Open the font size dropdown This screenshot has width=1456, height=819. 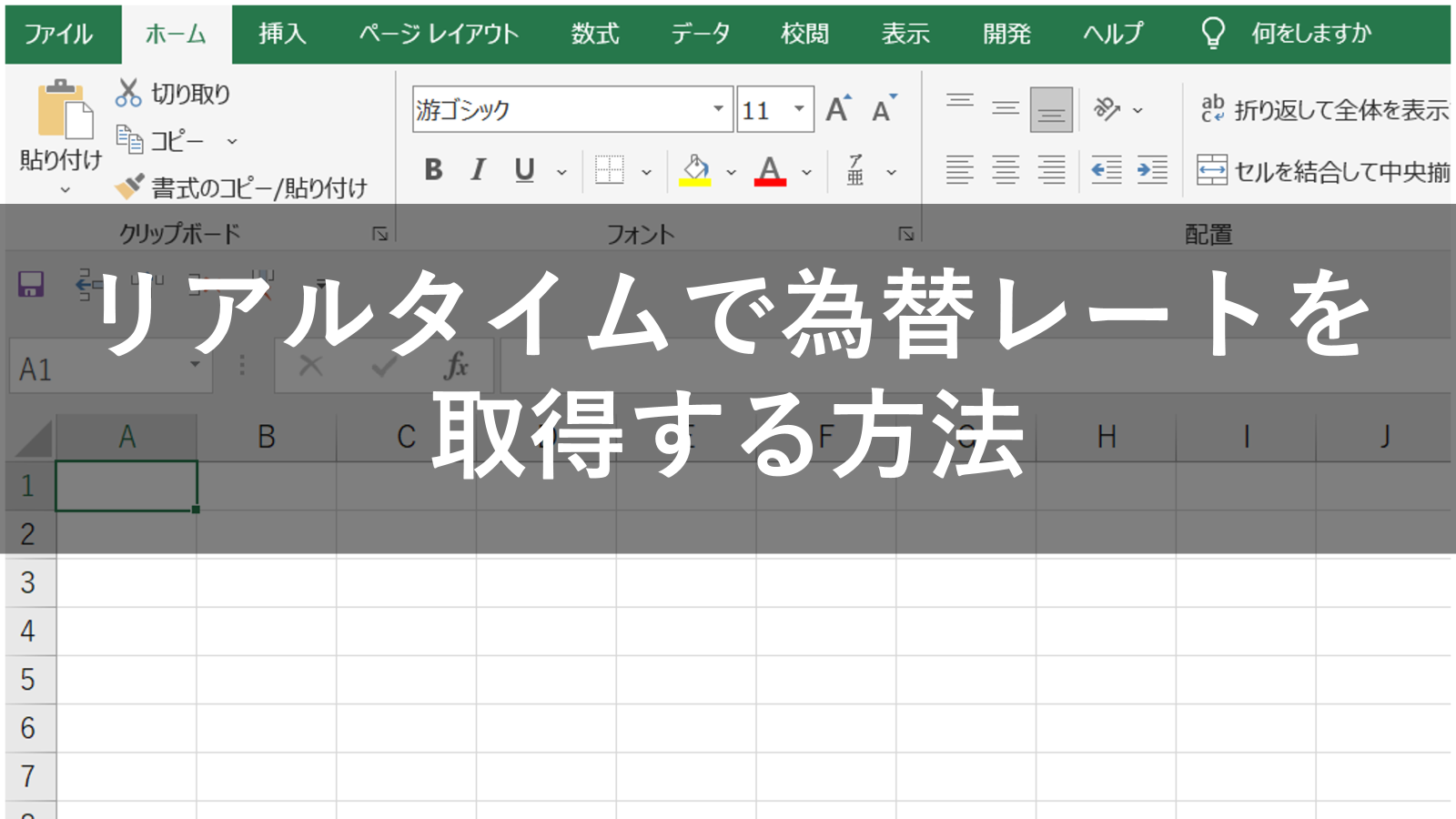(x=799, y=109)
